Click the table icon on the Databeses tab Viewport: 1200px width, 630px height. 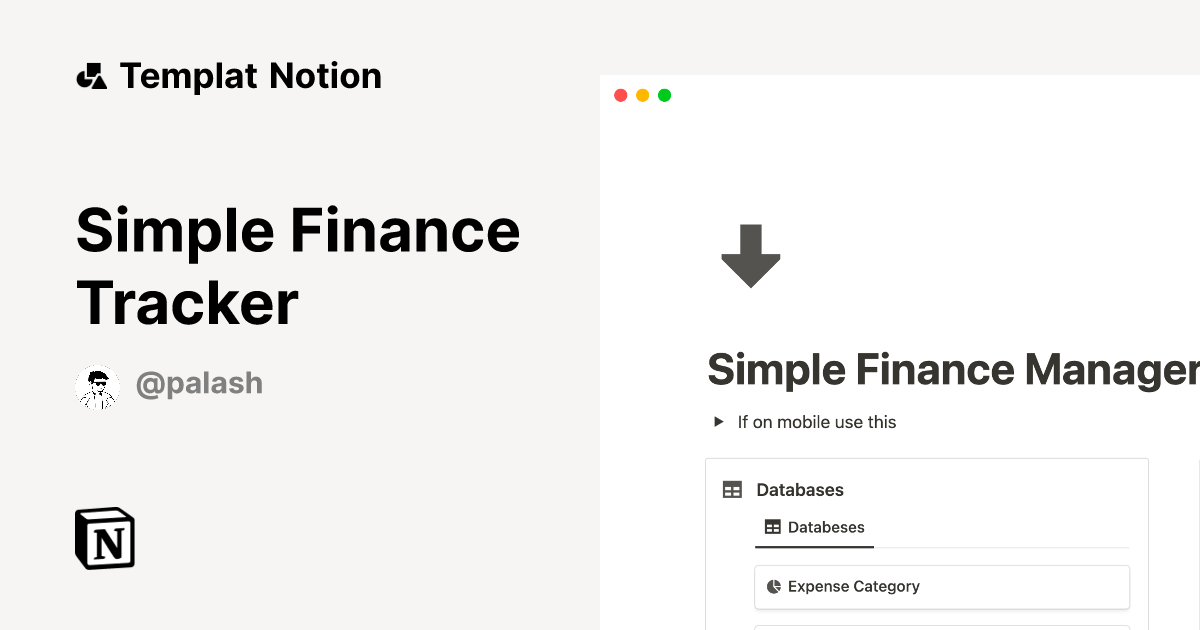coord(771,527)
